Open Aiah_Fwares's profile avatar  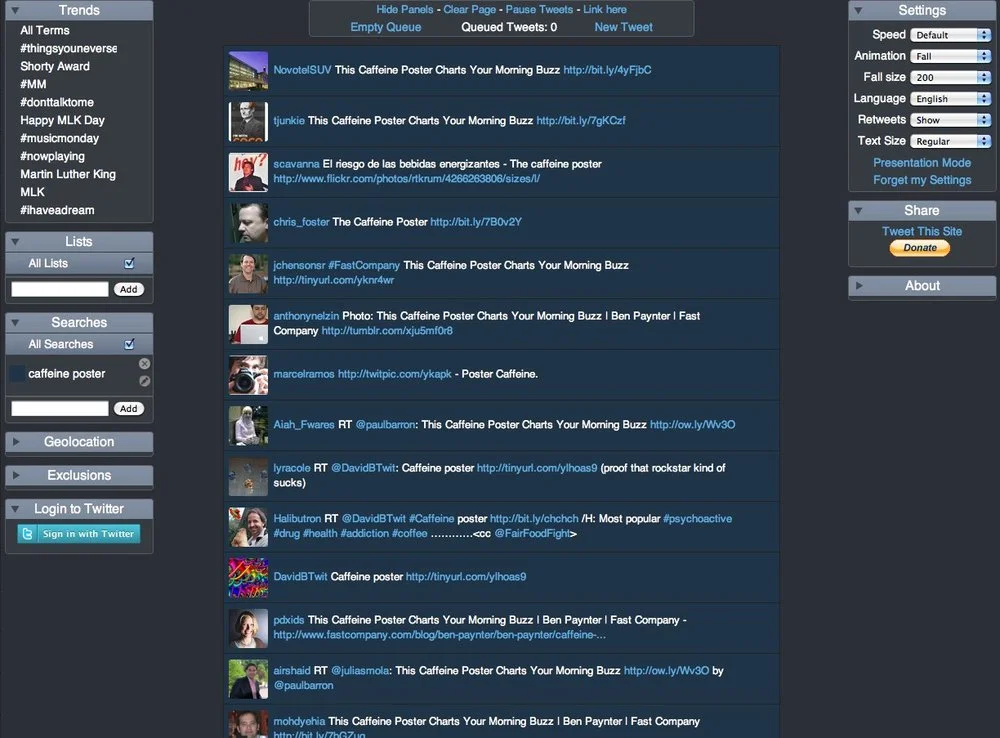point(248,425)
